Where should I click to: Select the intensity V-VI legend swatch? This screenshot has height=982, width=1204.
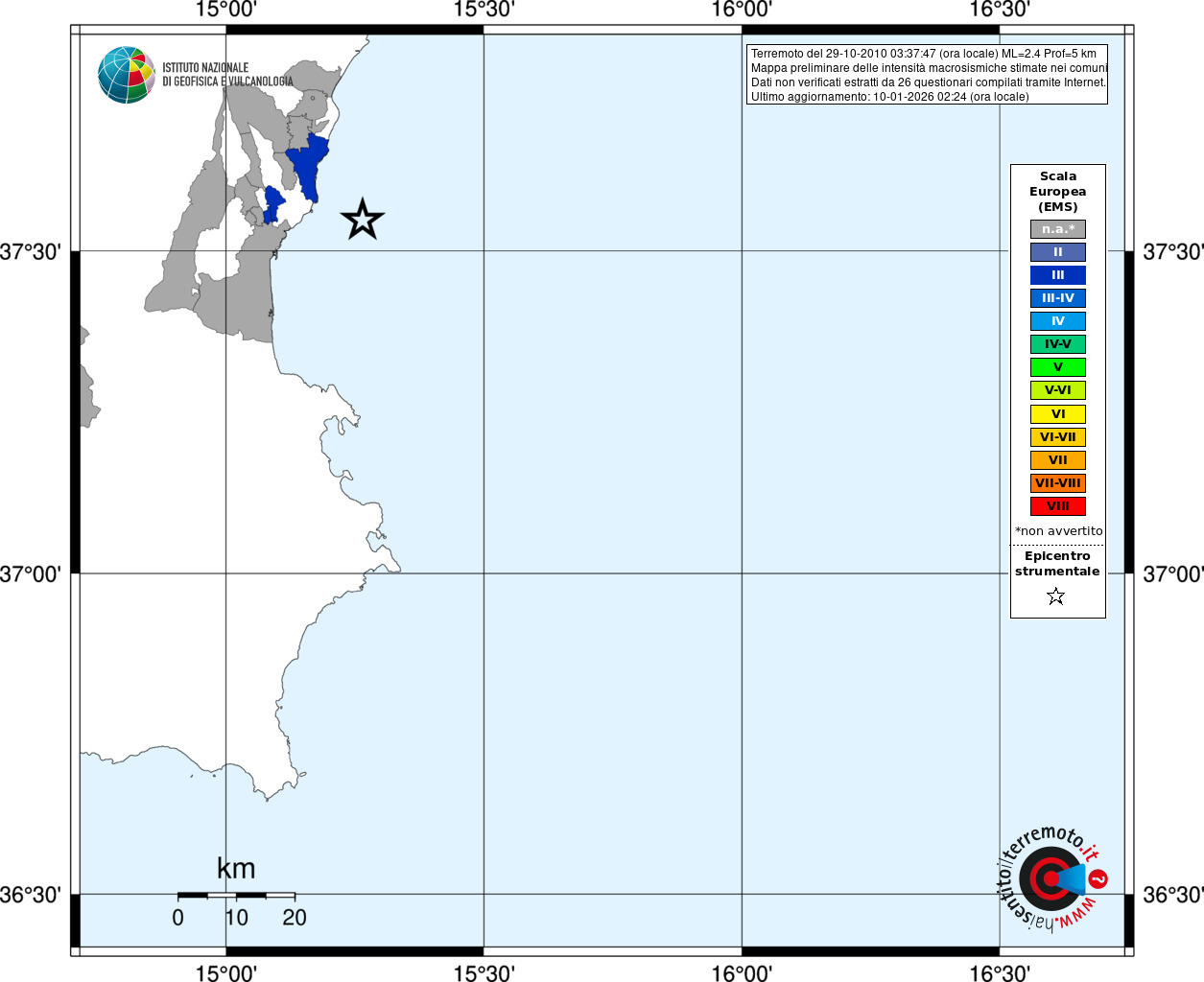(1058, 390)
